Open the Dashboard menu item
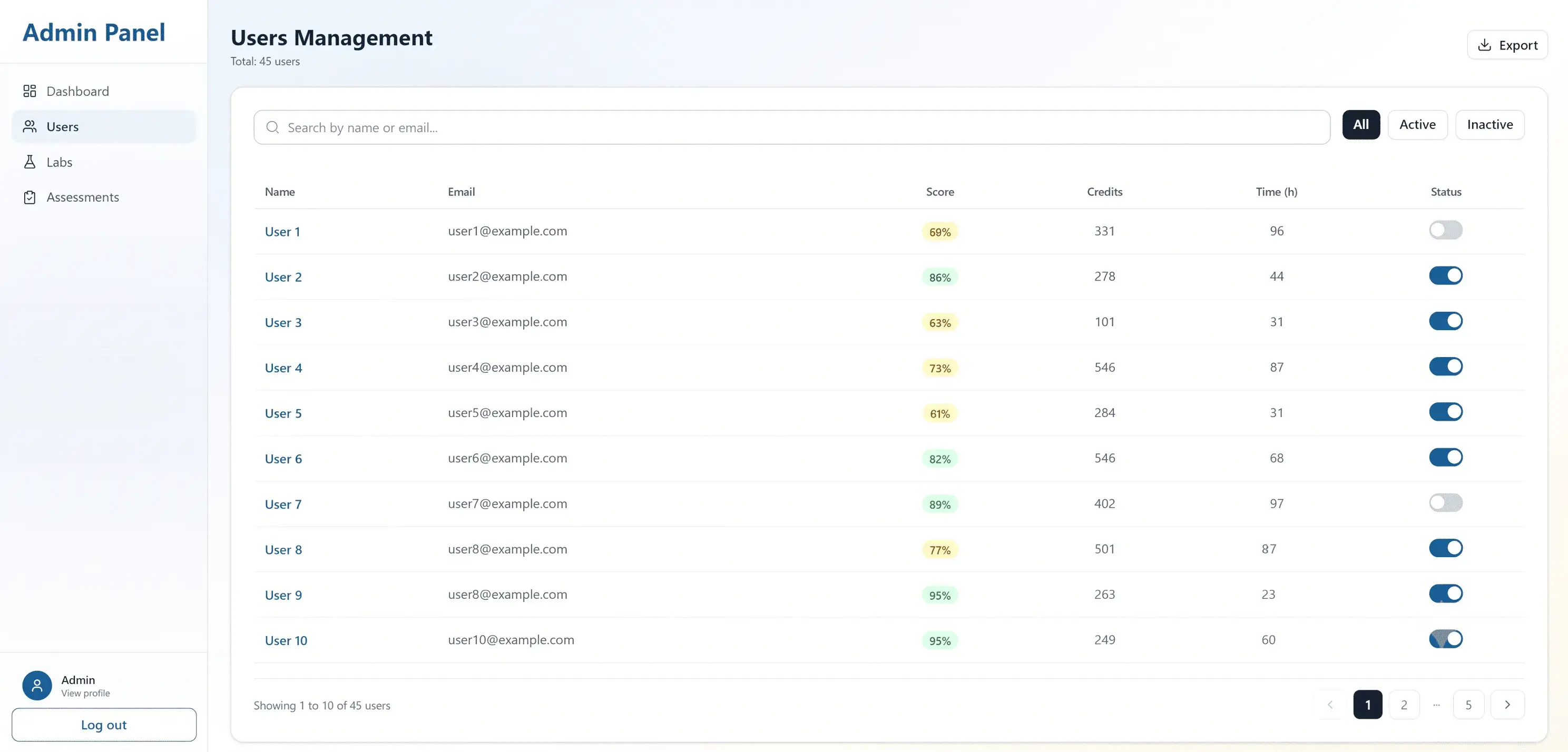The width and height of the screenshot is (1568, 752). 104,91
